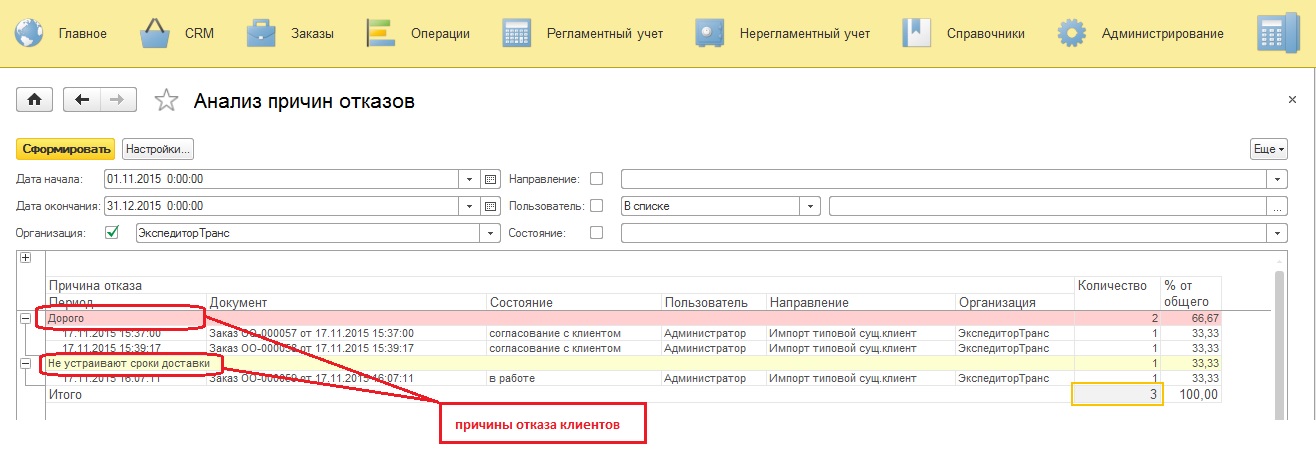Open the Направление value dropdown arrow
The height and width of the screenshot is (452, 1316).
(x=1278, y=180)
